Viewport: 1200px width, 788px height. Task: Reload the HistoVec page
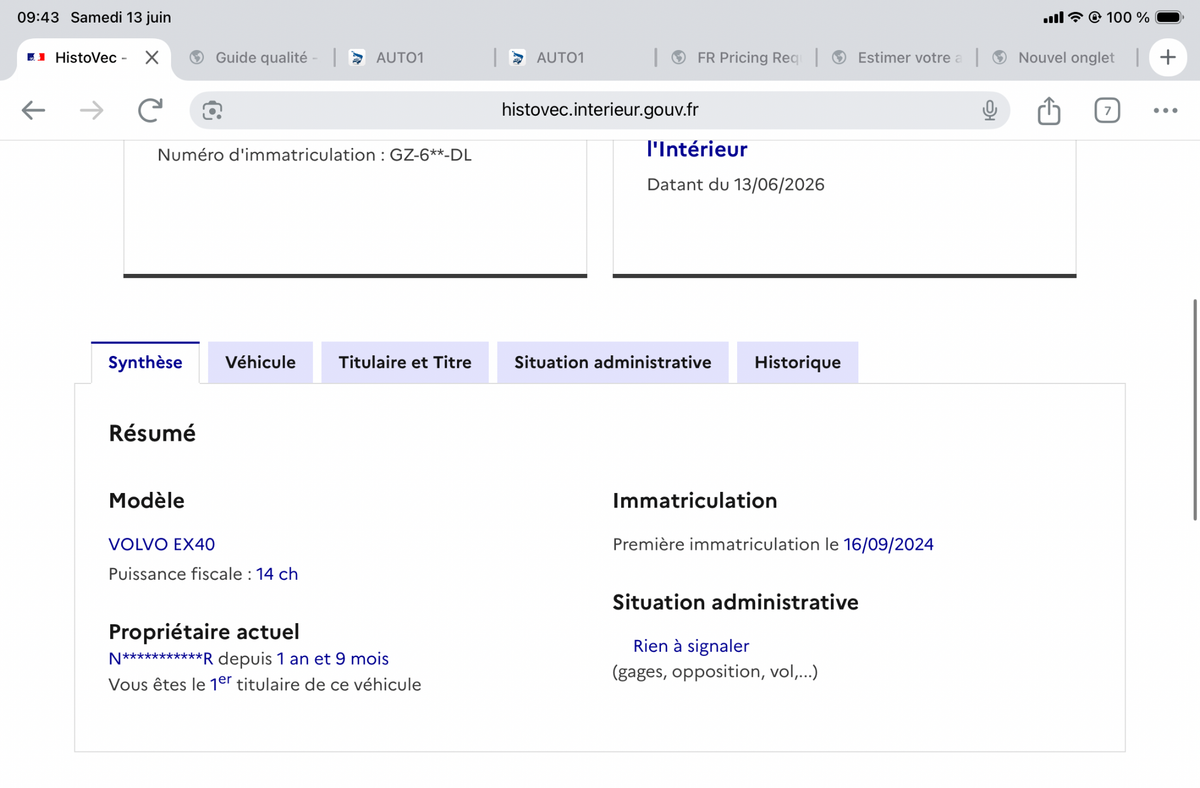coord(150,110)
